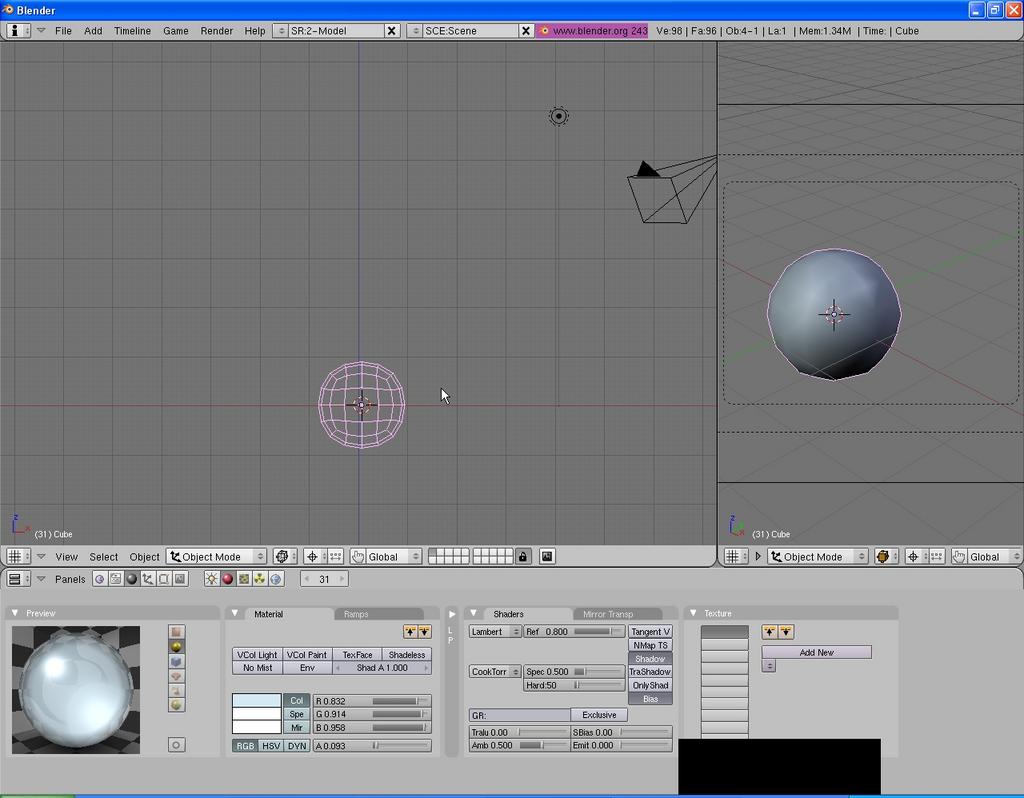The image size is (1024, 798).
Task: Toggle TexFace option
Action: 357,654
